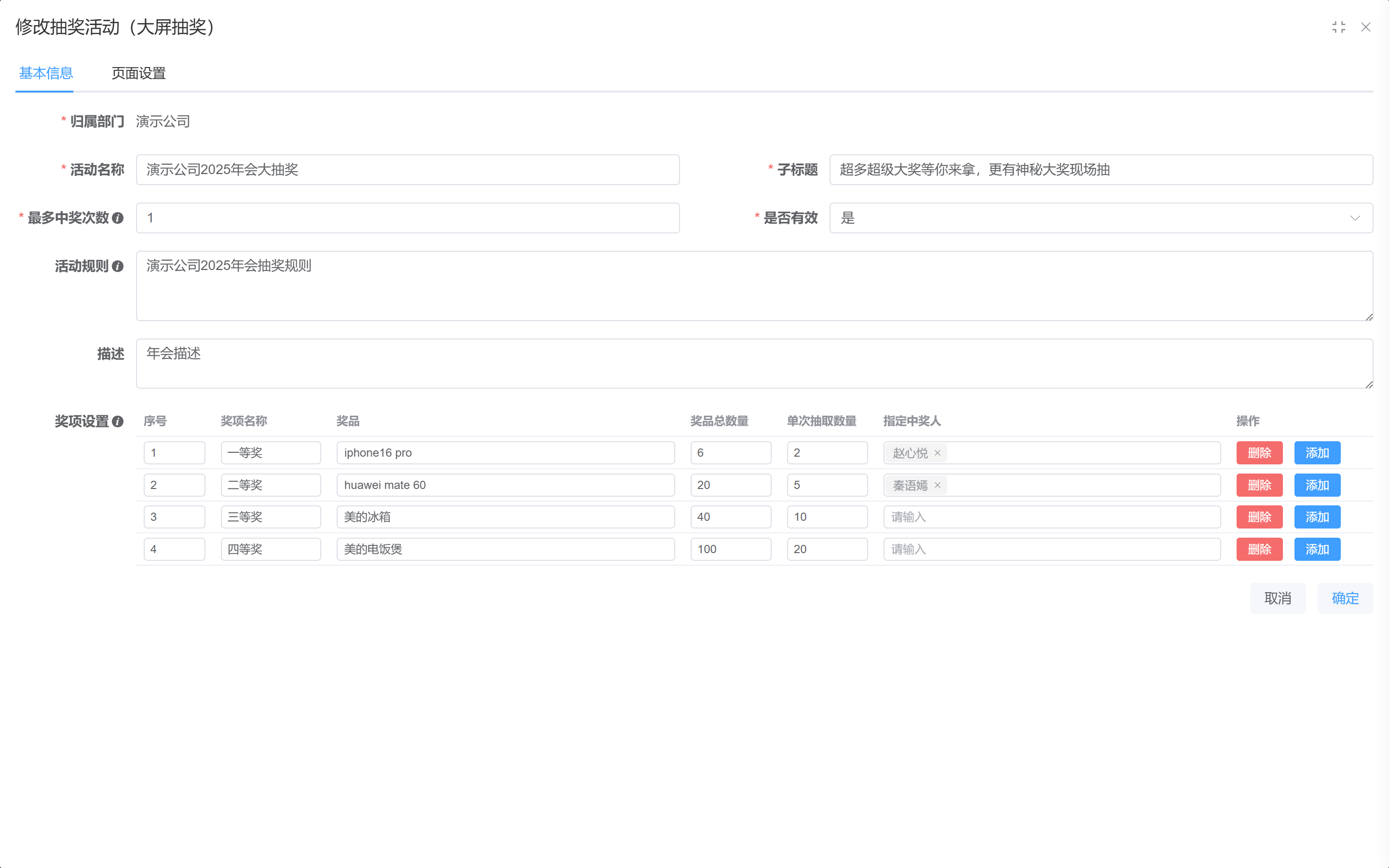Switch to the 基本信息 tab
Image resolution: width=1389 pixels, height=868 pixels.
tap(45, 73)
